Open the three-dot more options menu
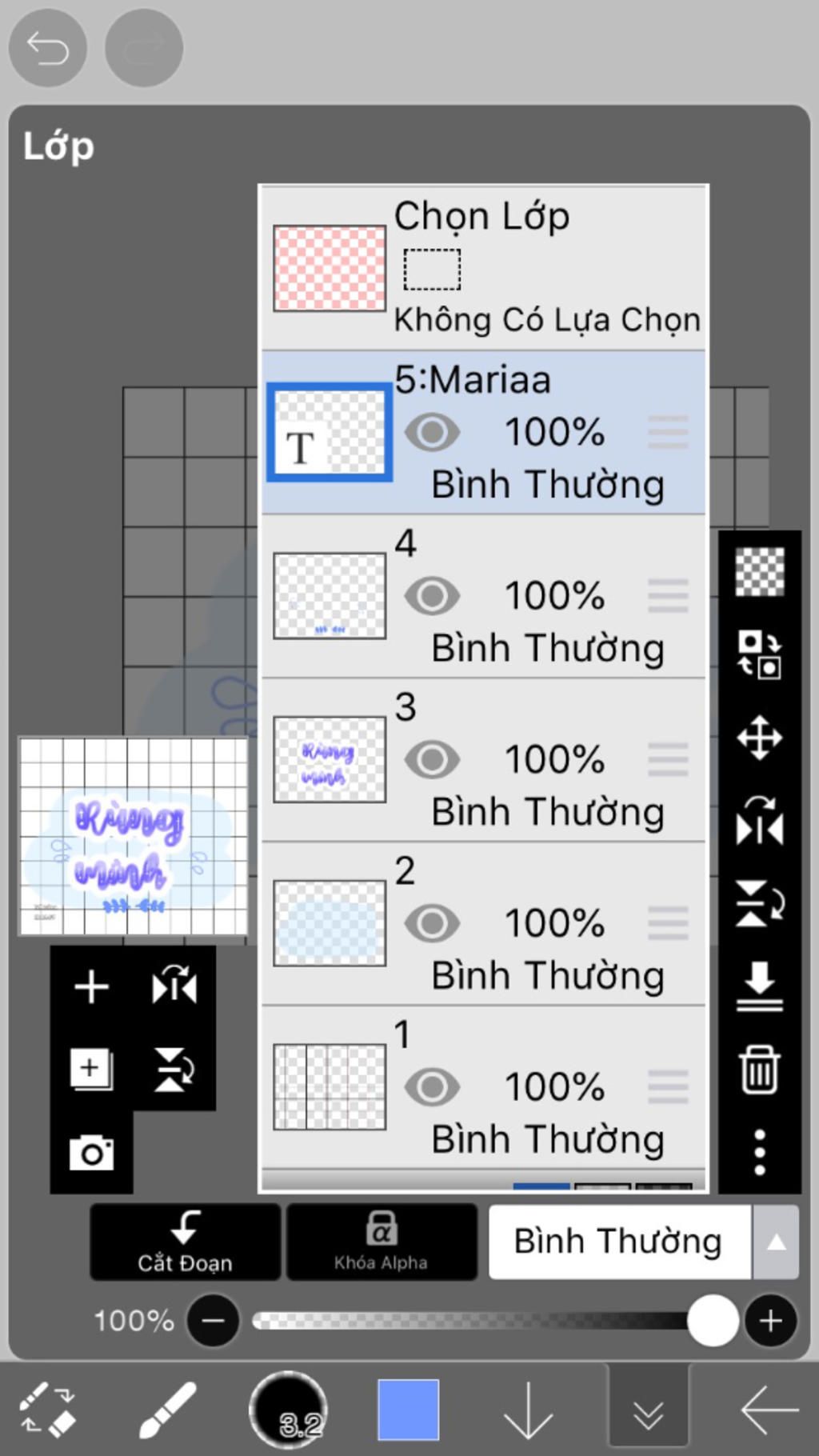This screenshot has width=819, height=1456. tap(759, 1152)
